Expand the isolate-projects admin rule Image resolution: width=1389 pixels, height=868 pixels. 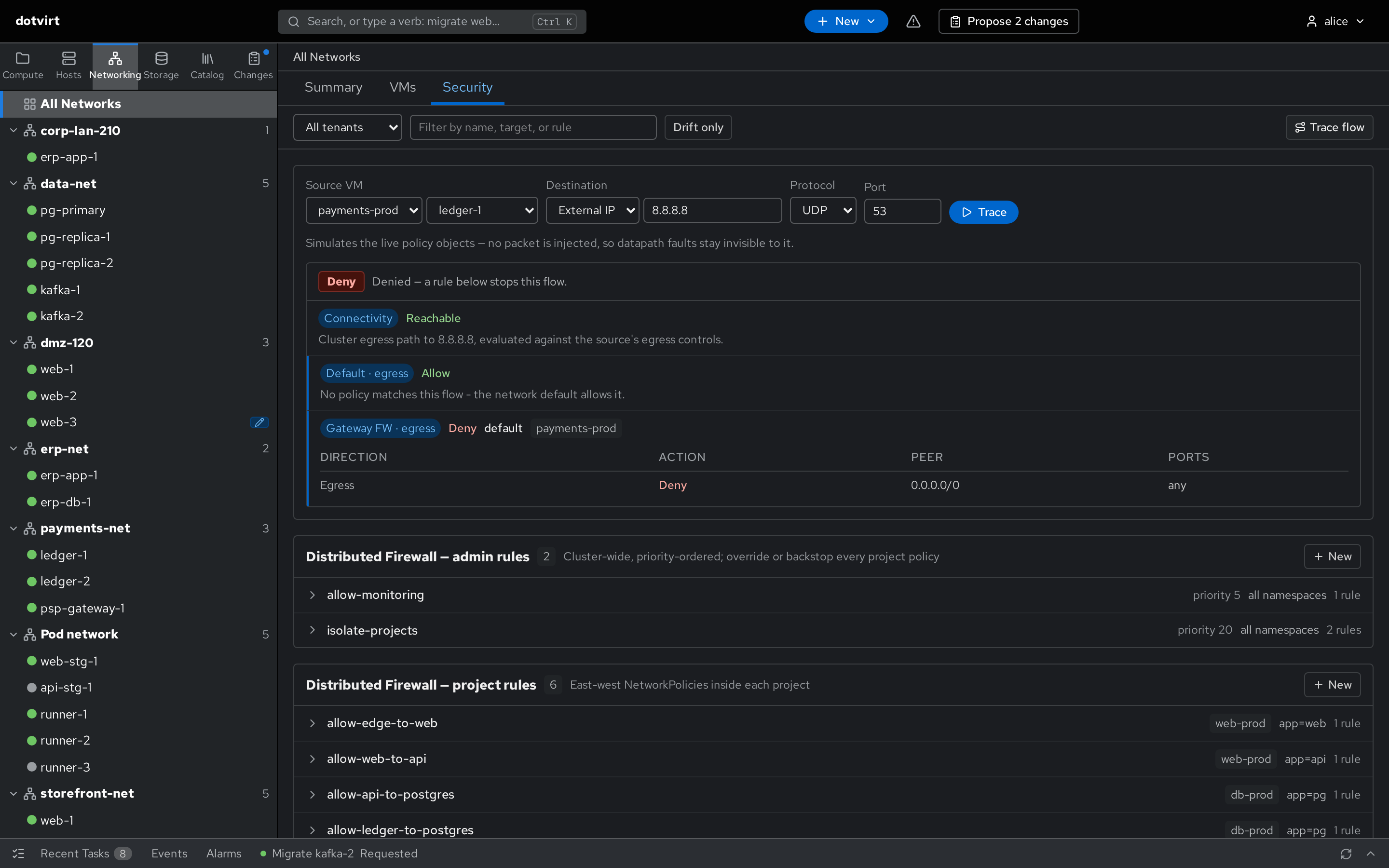point(312,630)
